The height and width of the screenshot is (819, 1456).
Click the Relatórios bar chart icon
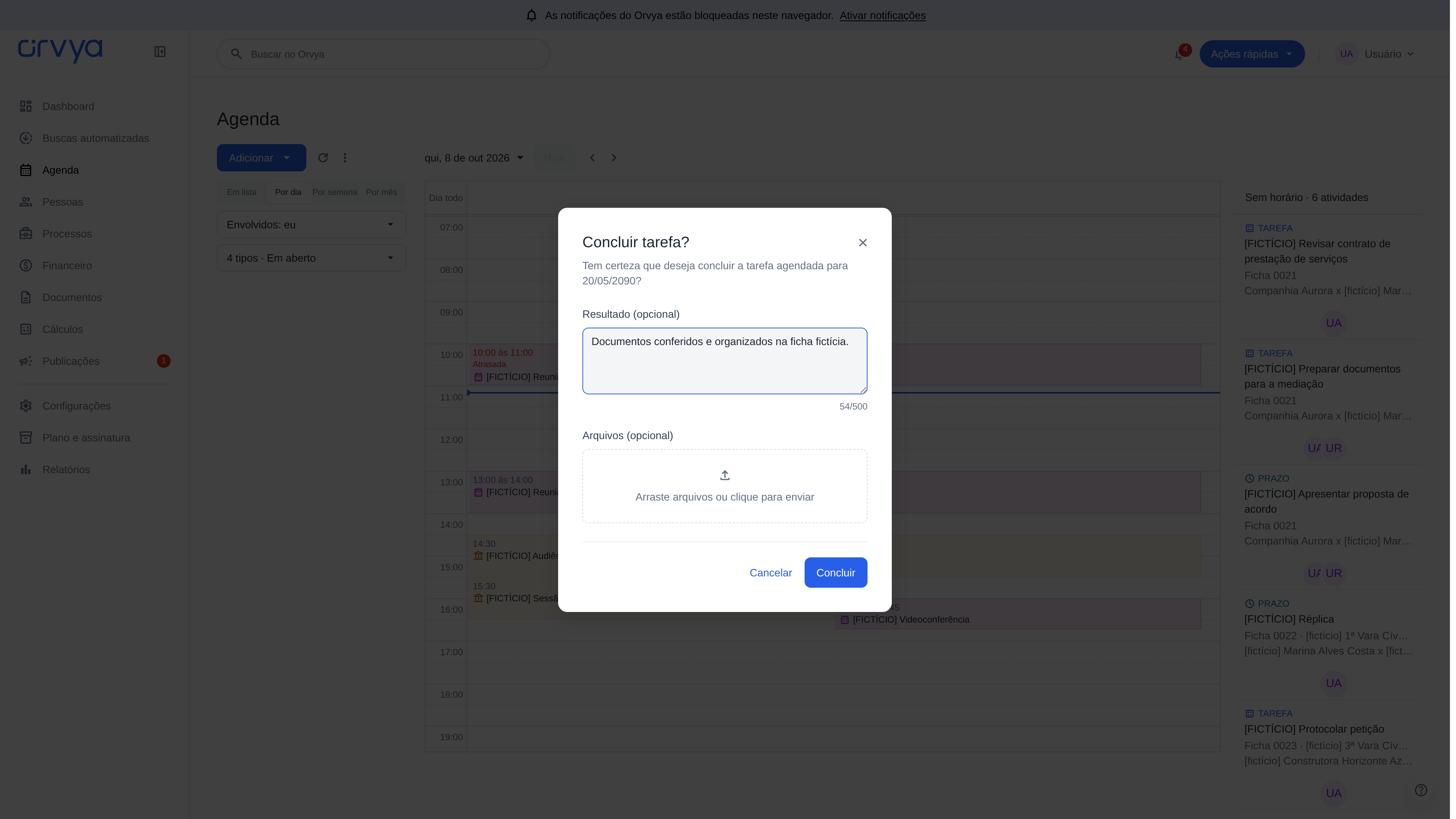(x=25, y=470)
